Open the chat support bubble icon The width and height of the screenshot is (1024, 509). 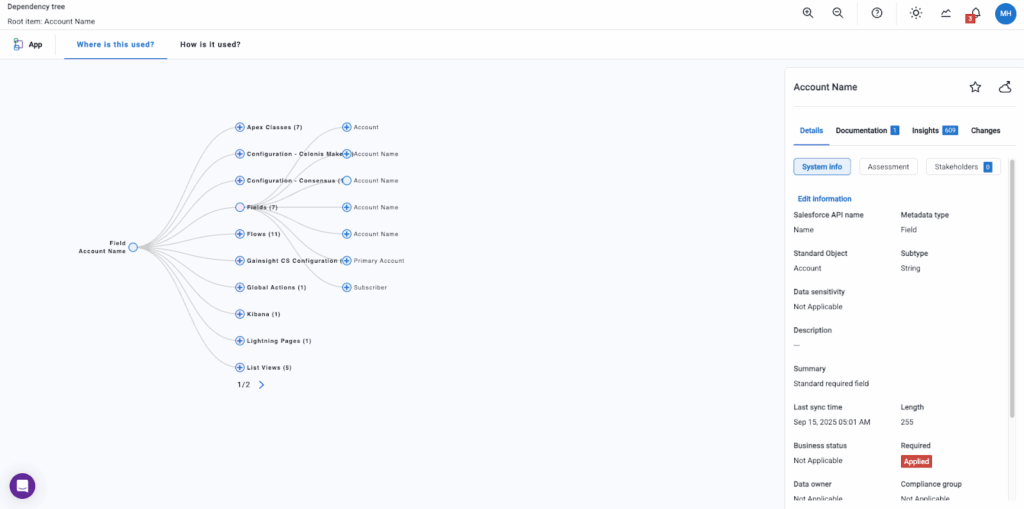click(22, 486)
